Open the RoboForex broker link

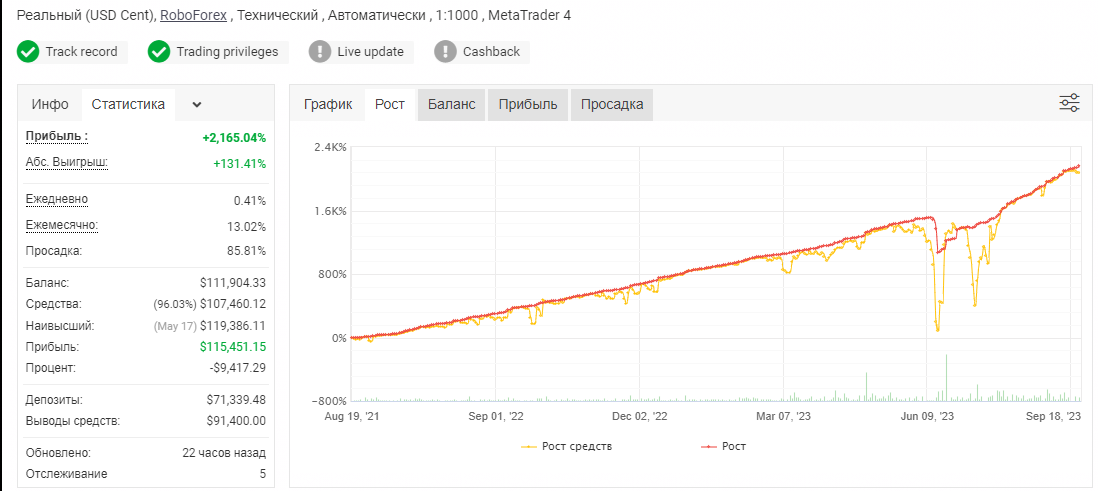pyautogui.click(x=193, y=15)
